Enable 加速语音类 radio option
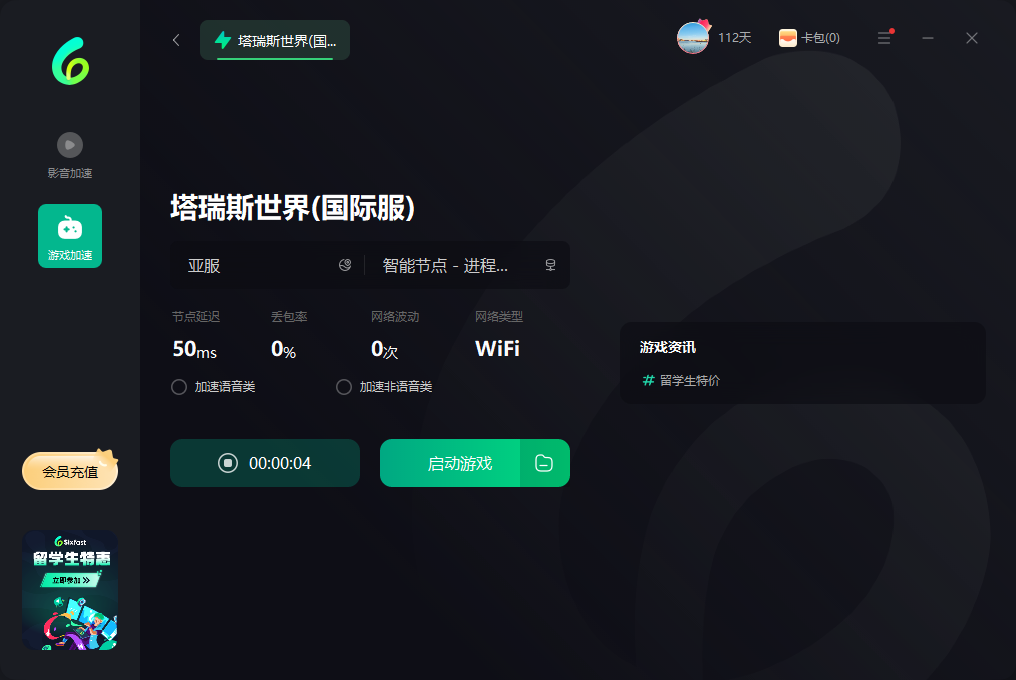Screen dimensions: 1016x680 179,387
